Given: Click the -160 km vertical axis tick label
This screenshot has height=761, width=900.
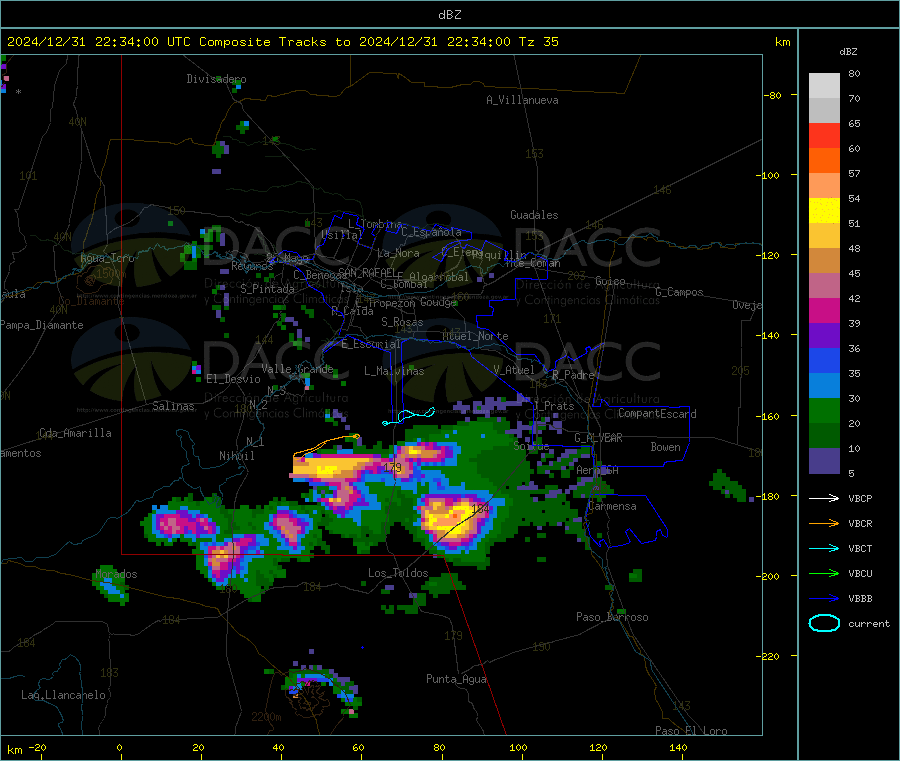Looking at the screenshot, I should (x=769, y=416).
